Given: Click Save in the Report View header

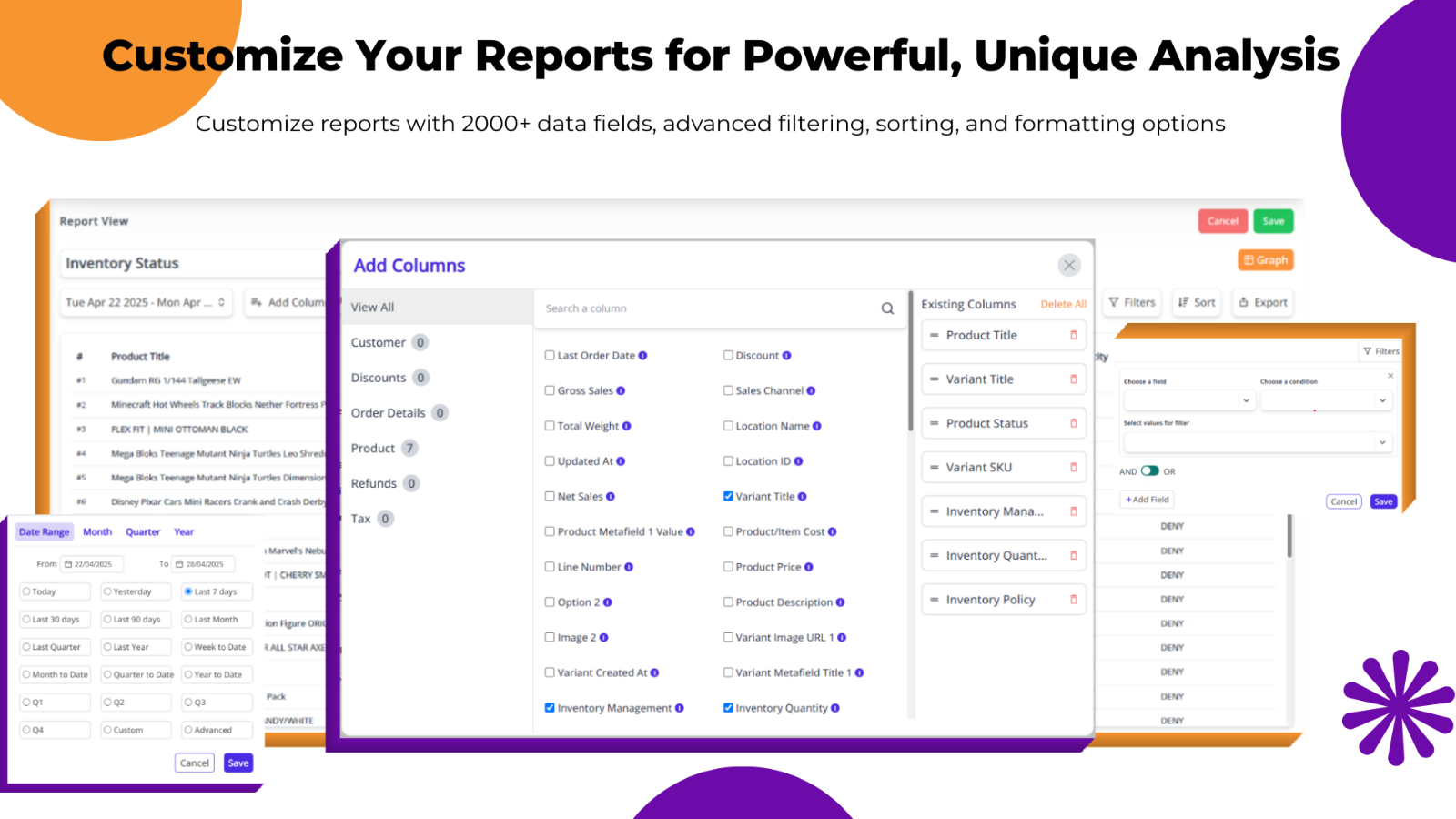Looking at the screenshot, I should pos(1273,221).
